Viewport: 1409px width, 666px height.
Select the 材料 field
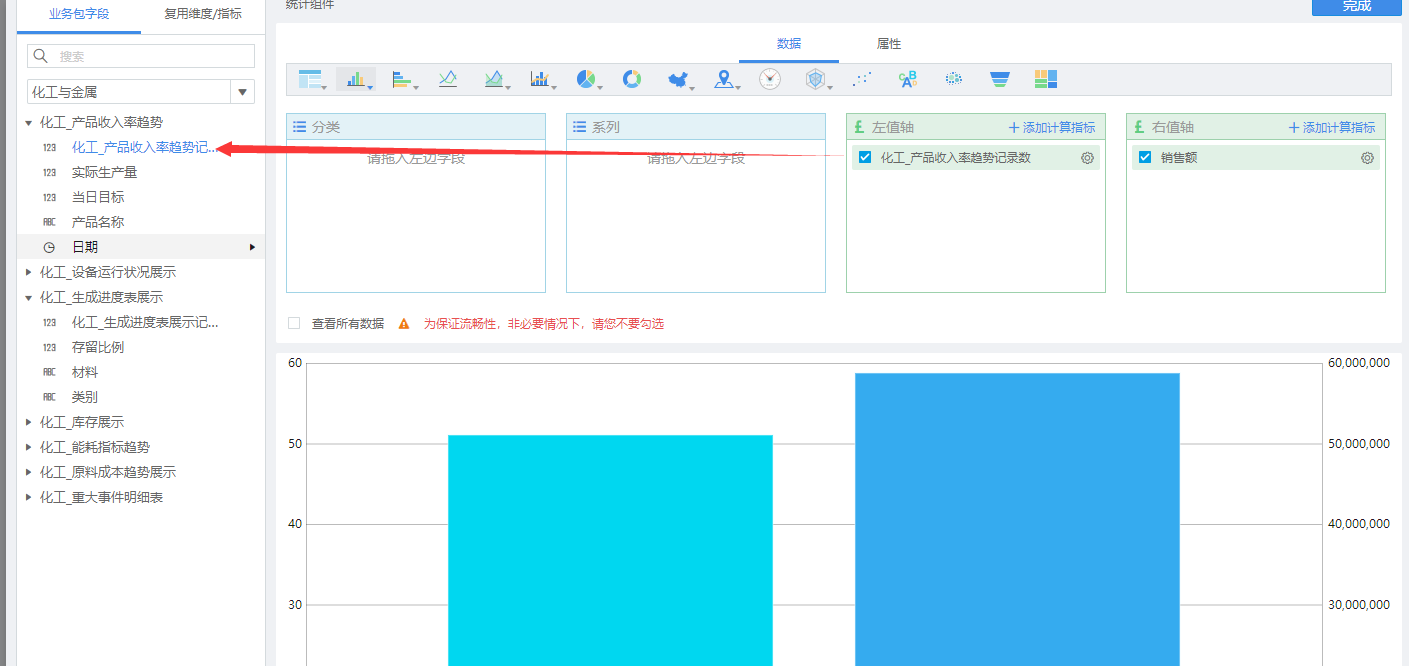point(85,372)
